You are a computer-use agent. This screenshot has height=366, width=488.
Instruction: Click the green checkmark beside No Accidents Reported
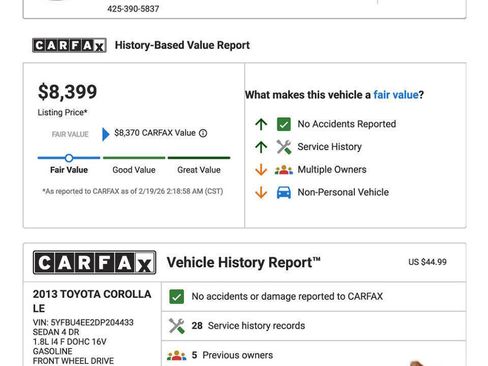(284, 124)
